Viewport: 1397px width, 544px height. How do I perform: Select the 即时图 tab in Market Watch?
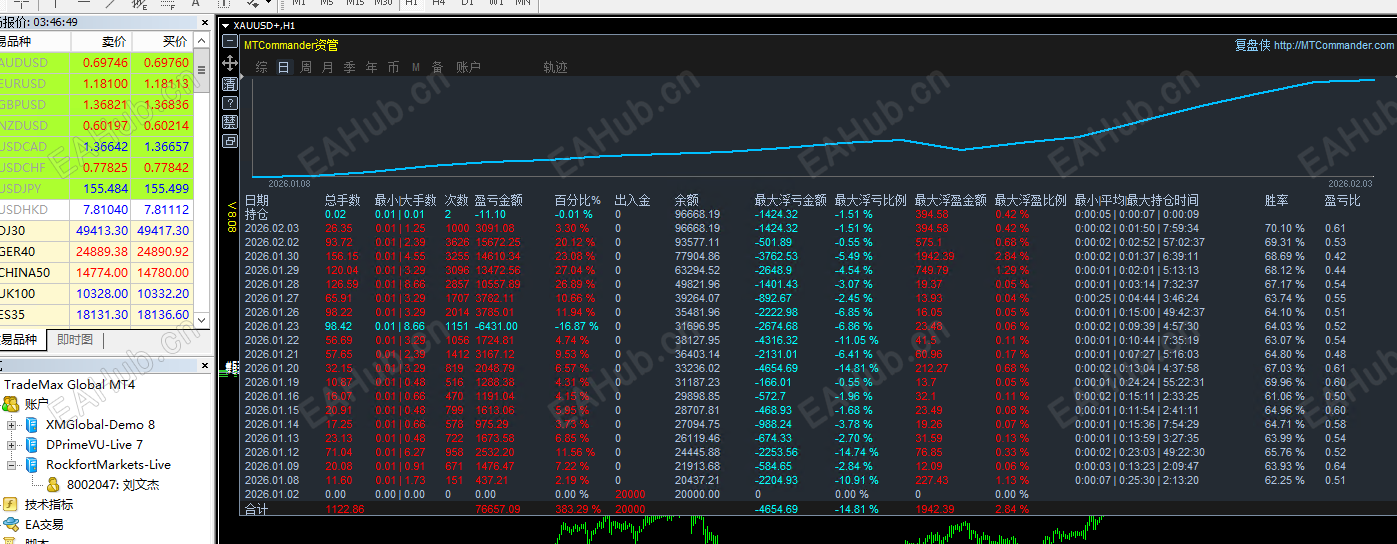tap(75, 340)
